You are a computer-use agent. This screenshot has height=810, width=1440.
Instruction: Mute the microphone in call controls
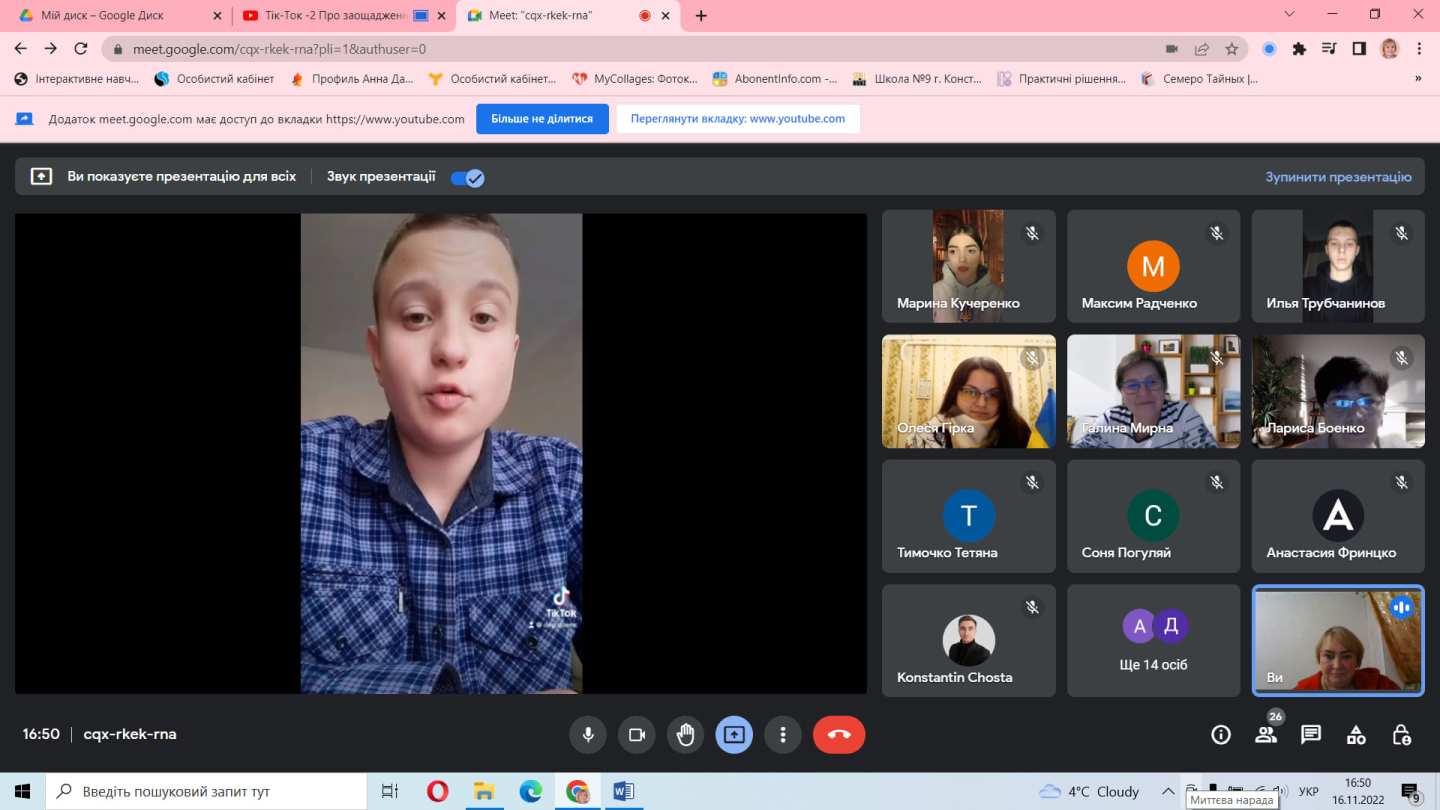(x=588, y=735)
